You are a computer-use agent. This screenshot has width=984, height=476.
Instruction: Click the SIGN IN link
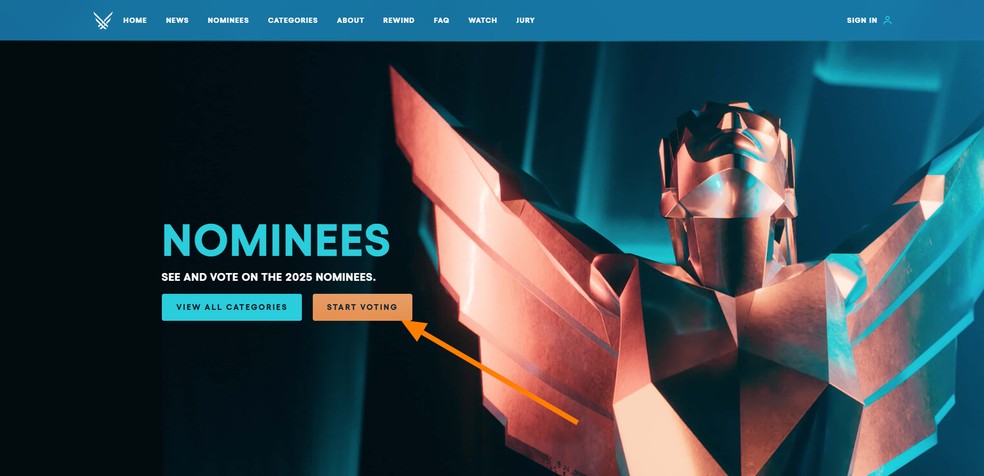click(862, 21)
